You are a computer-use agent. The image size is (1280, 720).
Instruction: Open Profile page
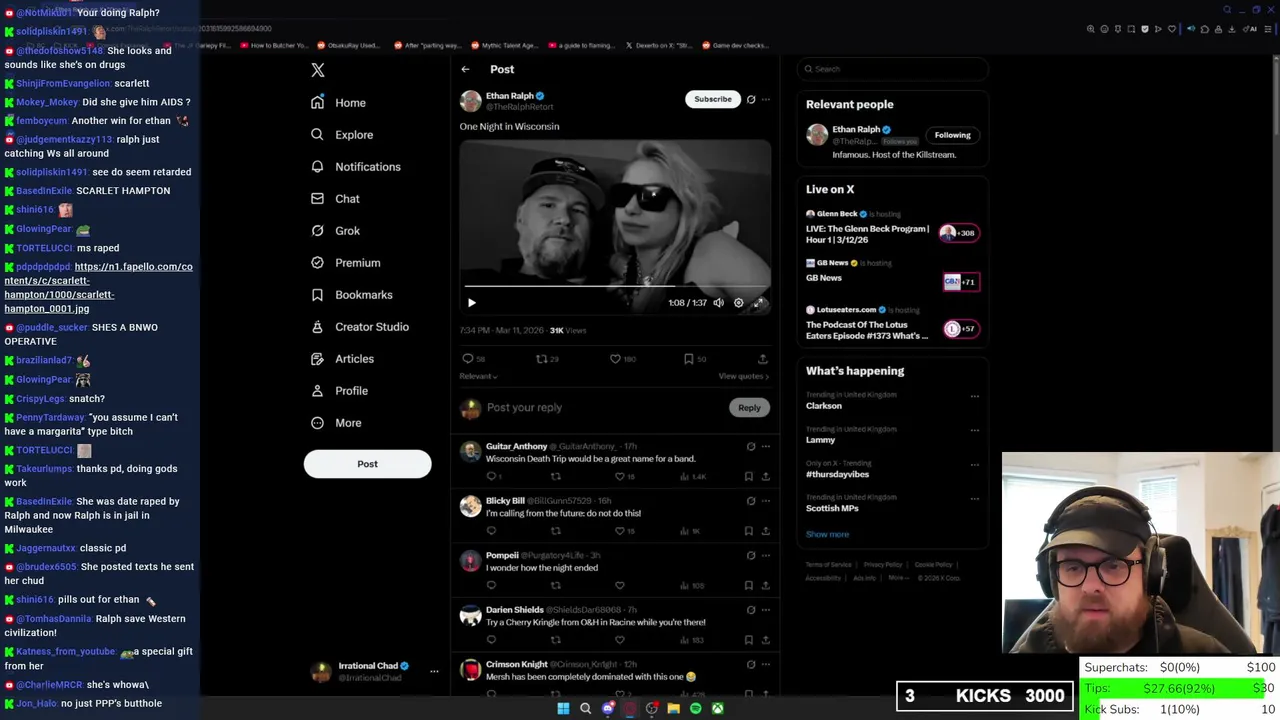tap(339, 391)
